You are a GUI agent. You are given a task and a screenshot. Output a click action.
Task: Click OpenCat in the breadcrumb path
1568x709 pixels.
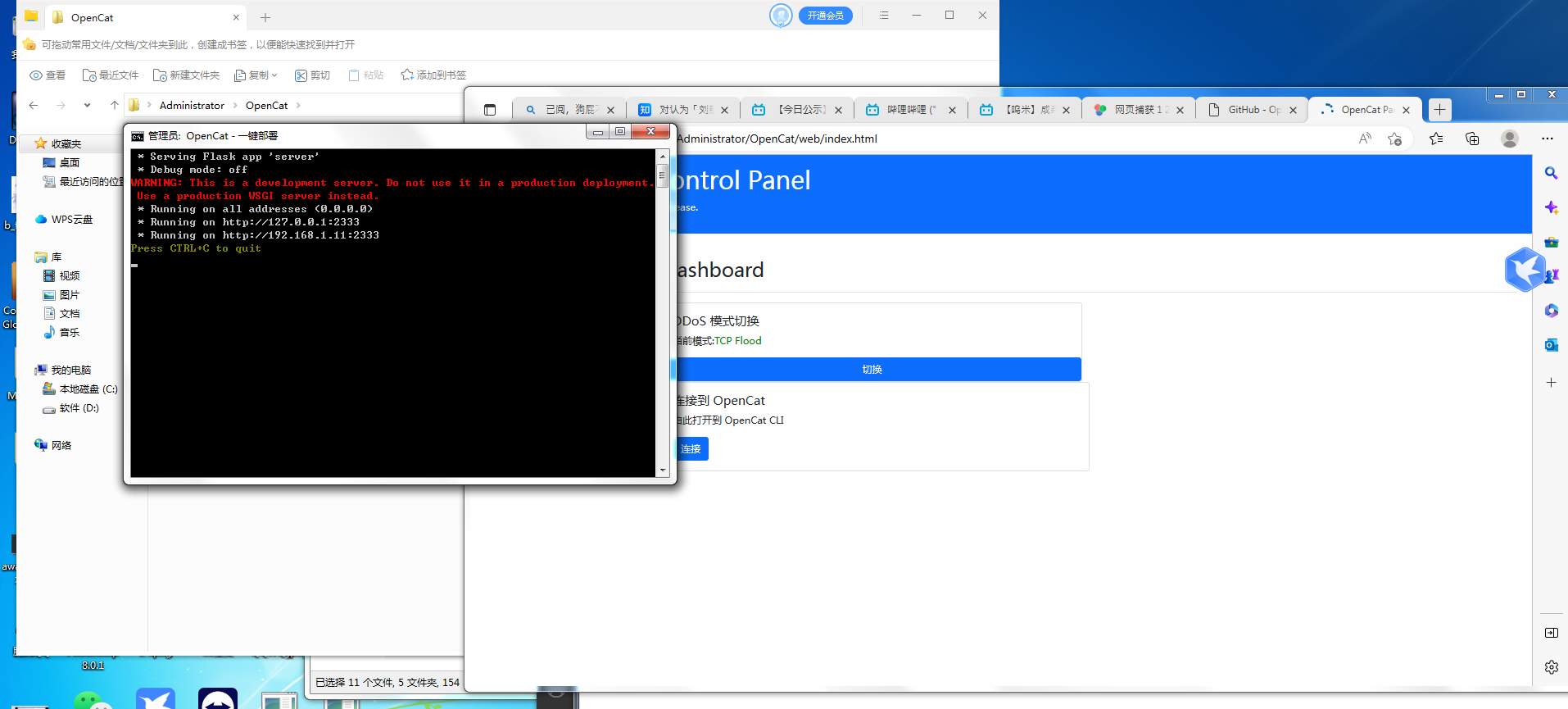click(266, 106)
